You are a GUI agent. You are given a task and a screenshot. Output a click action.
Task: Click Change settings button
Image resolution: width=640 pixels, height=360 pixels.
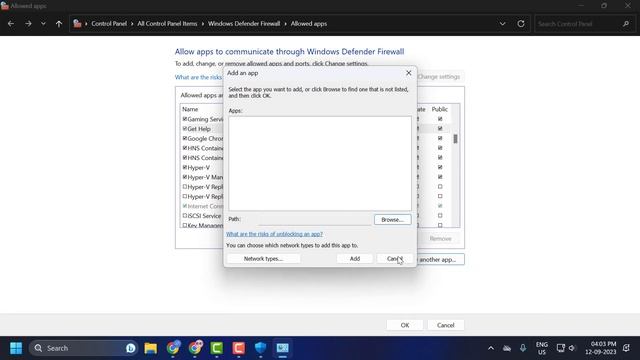(x=440, y=77)
